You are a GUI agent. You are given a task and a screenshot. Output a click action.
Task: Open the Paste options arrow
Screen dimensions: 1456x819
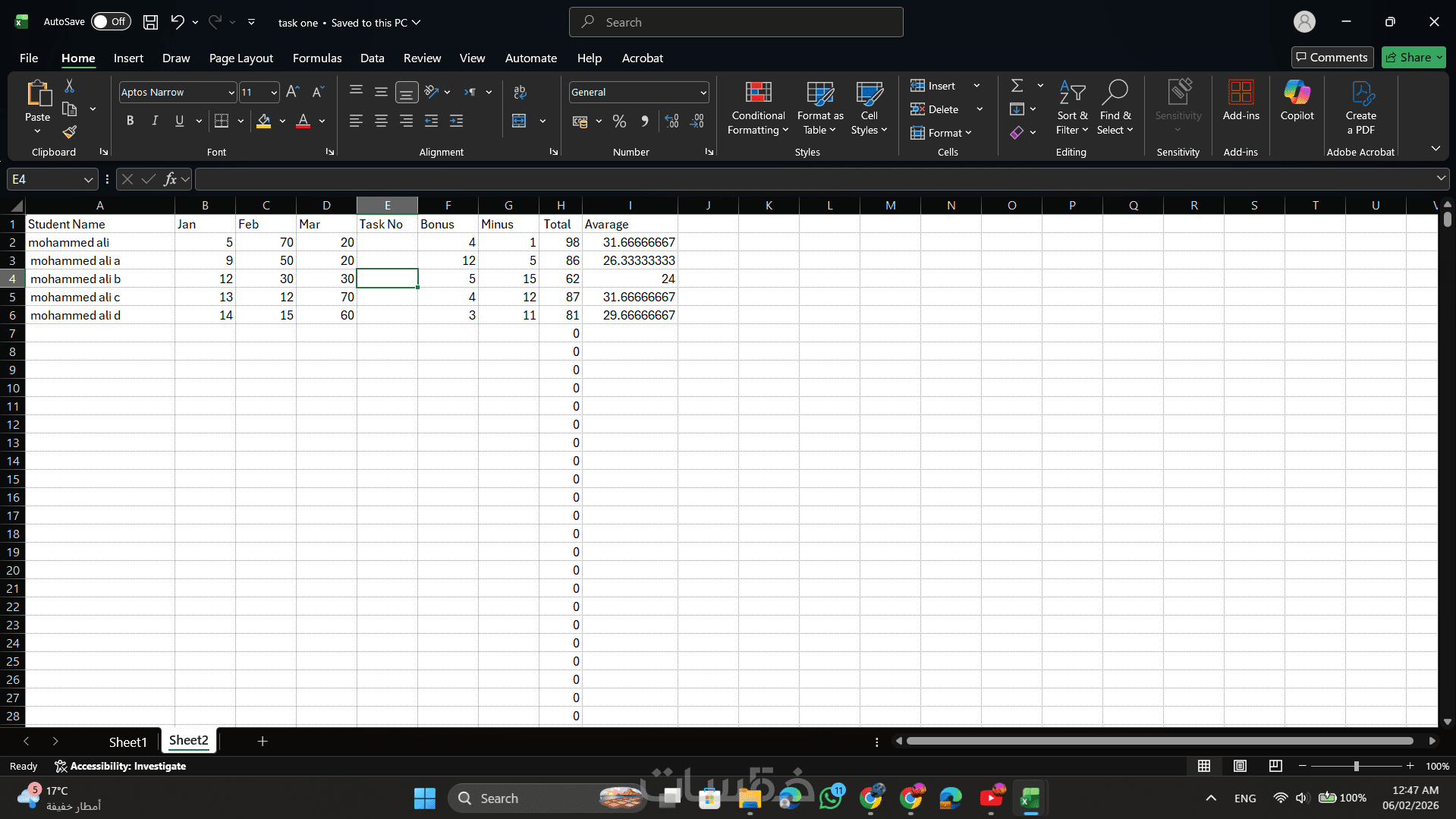coord(37,132)
